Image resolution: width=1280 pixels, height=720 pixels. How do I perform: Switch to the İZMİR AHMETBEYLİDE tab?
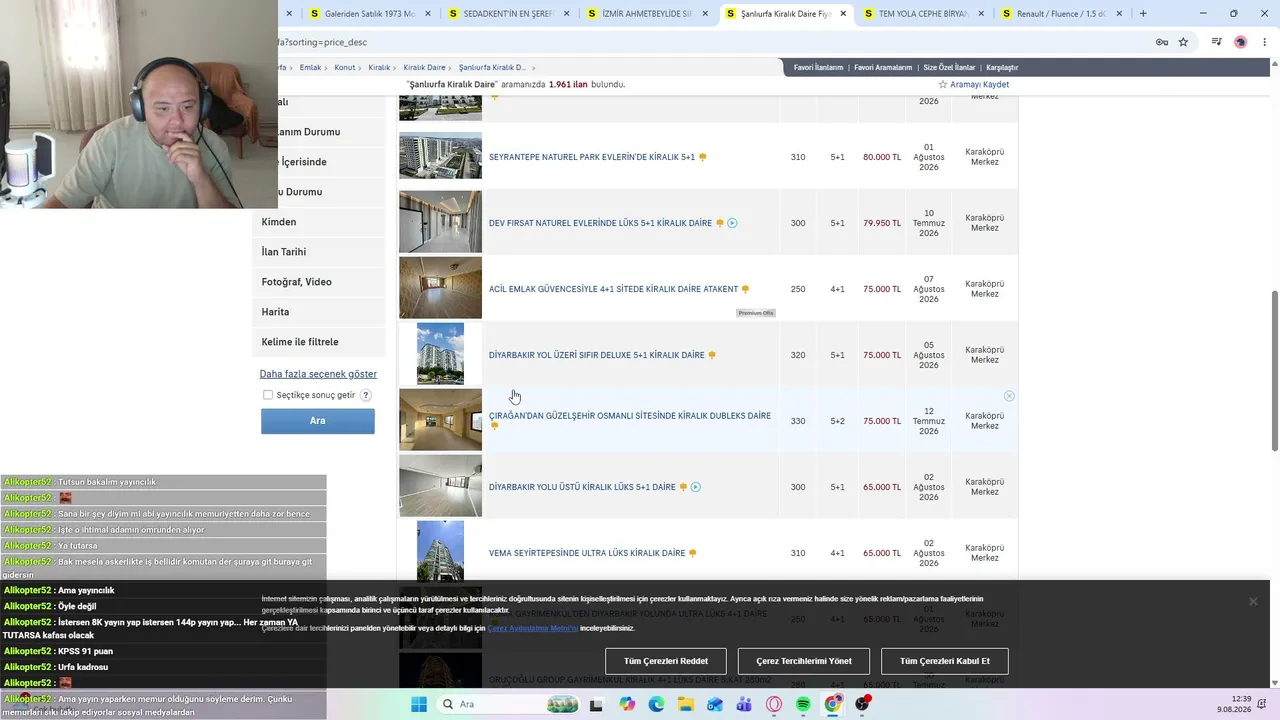[x=647, y=14]
